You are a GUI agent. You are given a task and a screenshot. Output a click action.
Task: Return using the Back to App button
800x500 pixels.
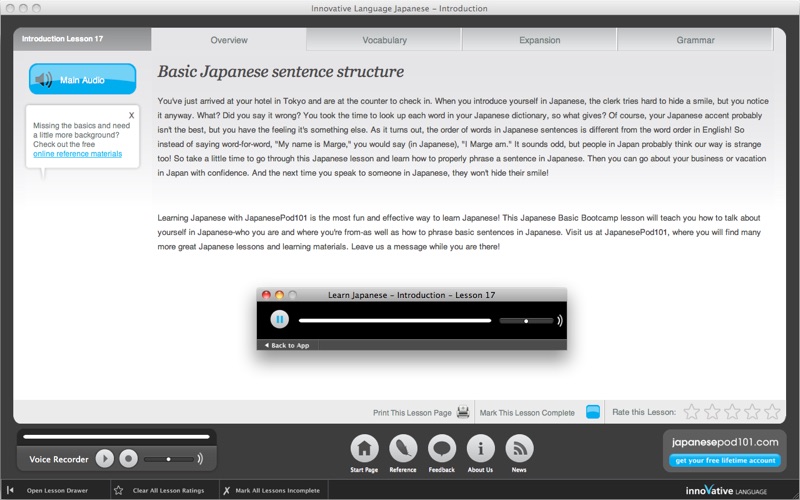287,345
